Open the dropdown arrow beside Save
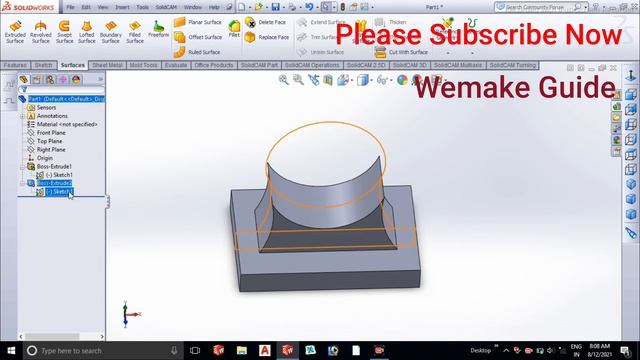The height and width of the screenshot is (360, 640). (x=284, y=7)
